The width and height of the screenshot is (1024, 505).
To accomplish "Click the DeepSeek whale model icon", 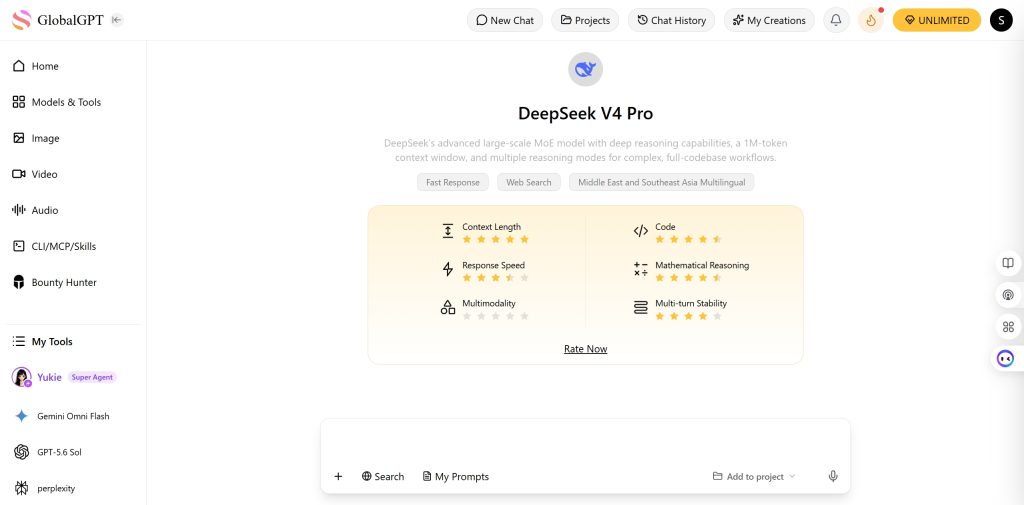I will pos(585,69).
